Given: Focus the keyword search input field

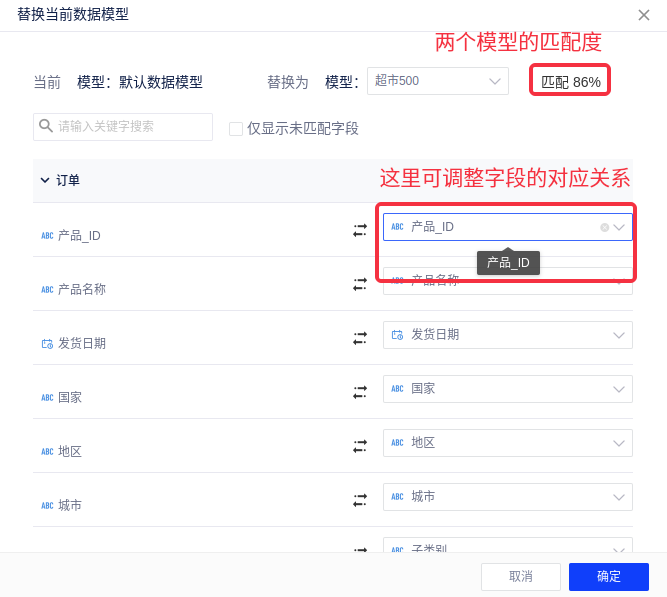Looking at the screenshot, I should pos(130,127).
